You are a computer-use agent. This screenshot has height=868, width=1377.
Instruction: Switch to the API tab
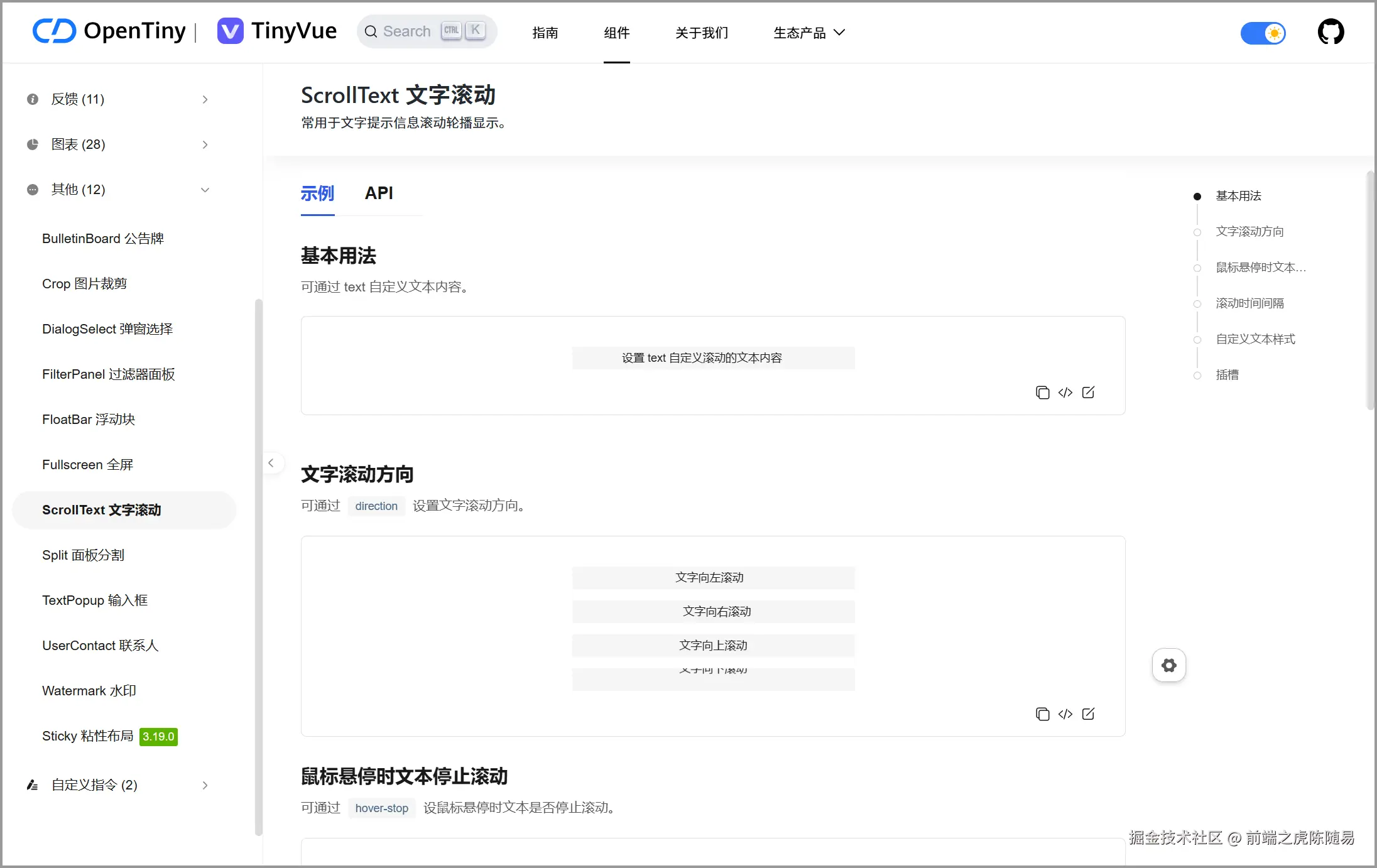point(379,193)
